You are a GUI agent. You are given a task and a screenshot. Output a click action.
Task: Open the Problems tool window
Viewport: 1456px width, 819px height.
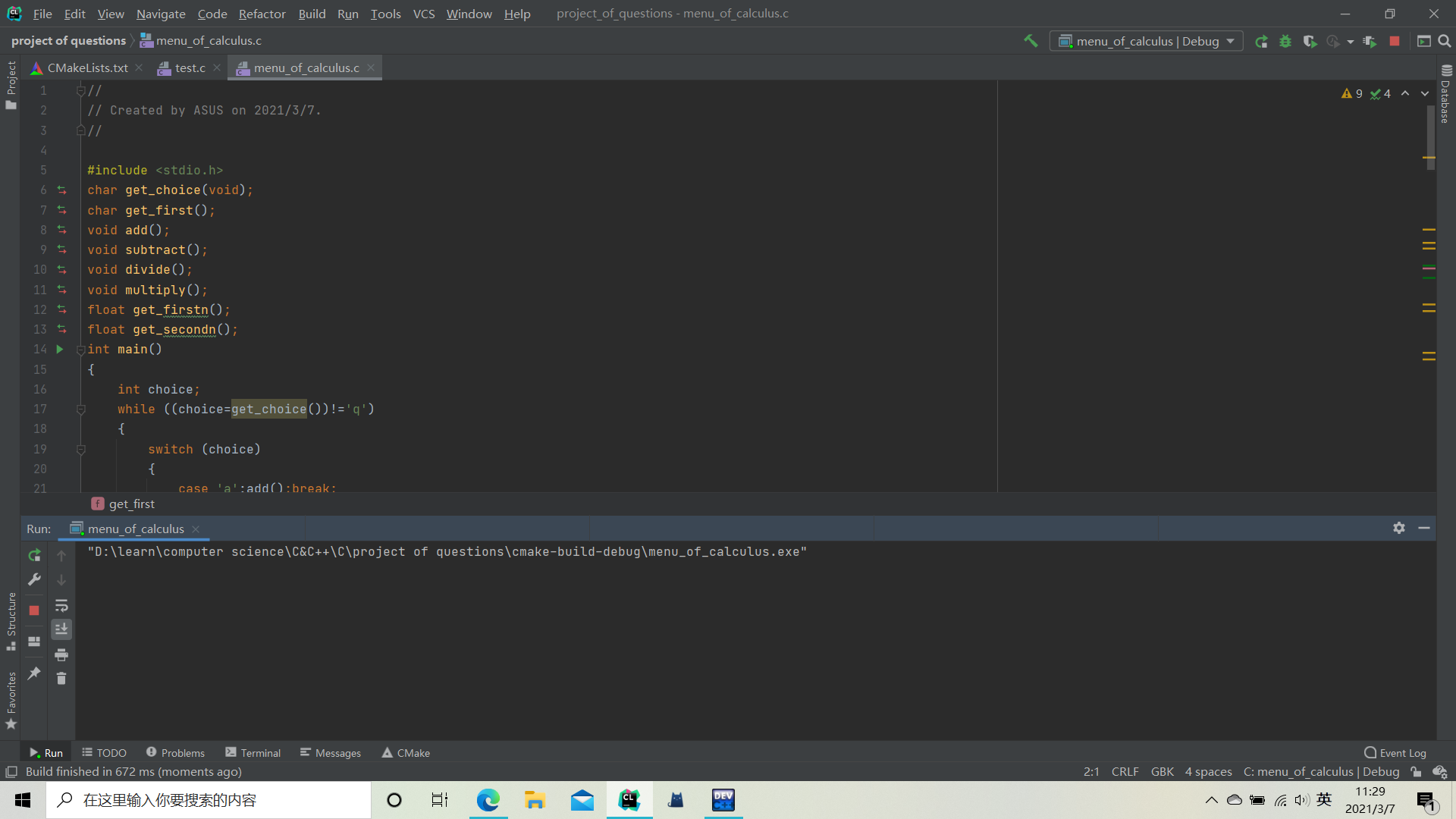coord(175,753)
